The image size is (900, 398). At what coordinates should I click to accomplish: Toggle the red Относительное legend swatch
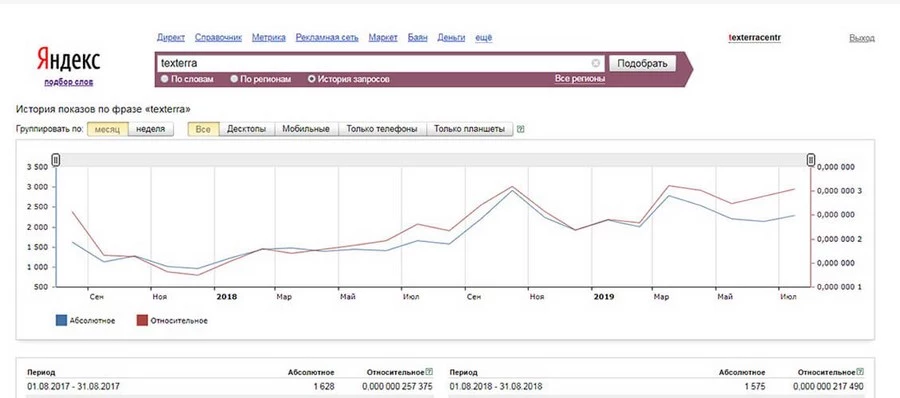pos(142,320)
